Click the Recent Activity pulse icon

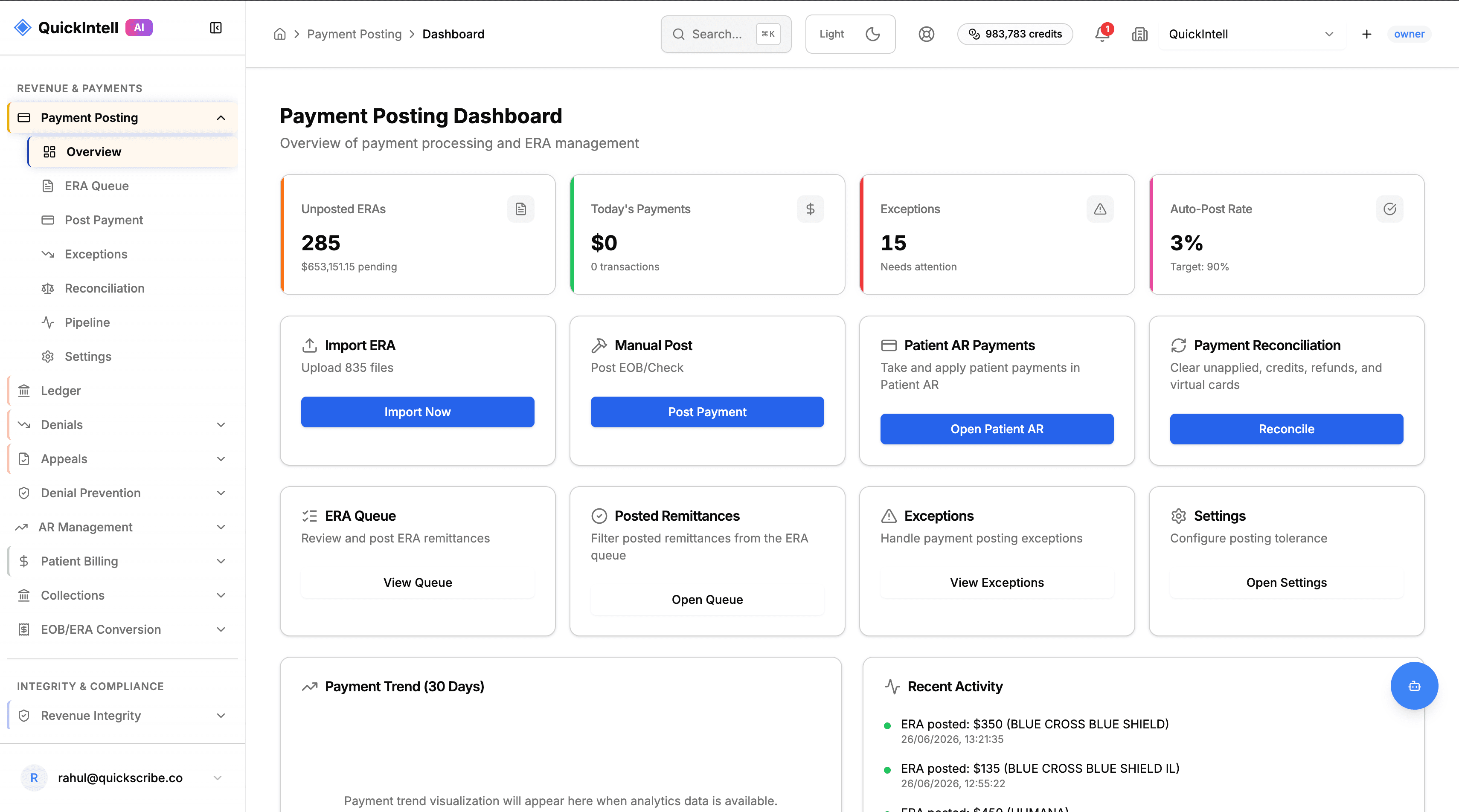(x=892, y=686)
